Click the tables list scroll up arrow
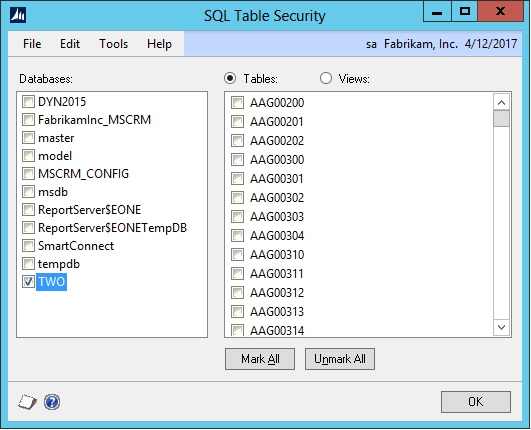The image size is (531, 430). coord(502,103)
